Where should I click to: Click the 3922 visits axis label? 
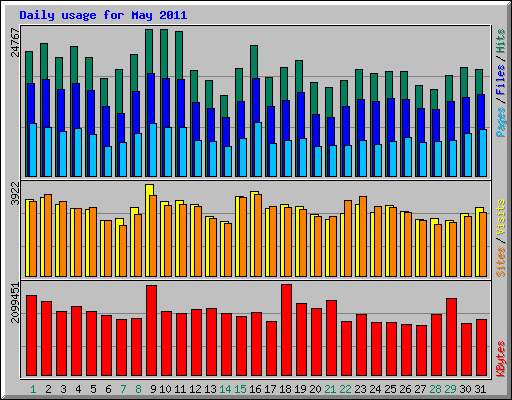click(x=15, y=194)
